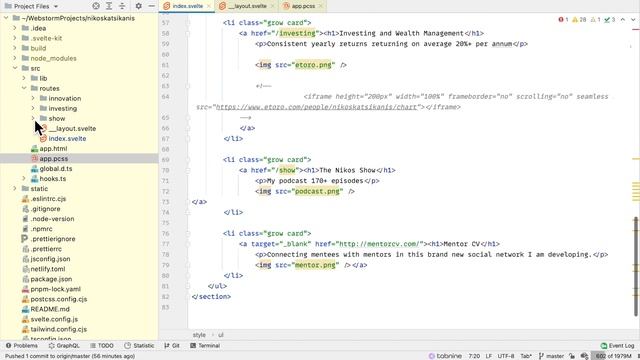Click the 'style' breadcrumb item
The height and width of the screenshot is (360, 640).
pyautogui.click(x=199, y=335)
